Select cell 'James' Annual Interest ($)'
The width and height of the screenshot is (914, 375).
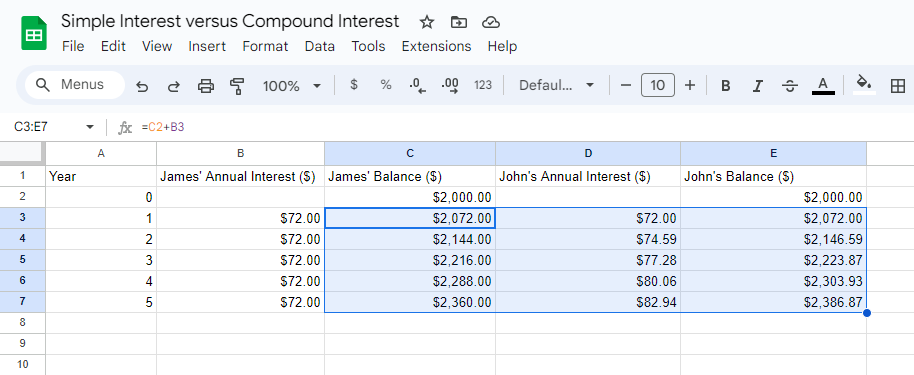(240, 176)
